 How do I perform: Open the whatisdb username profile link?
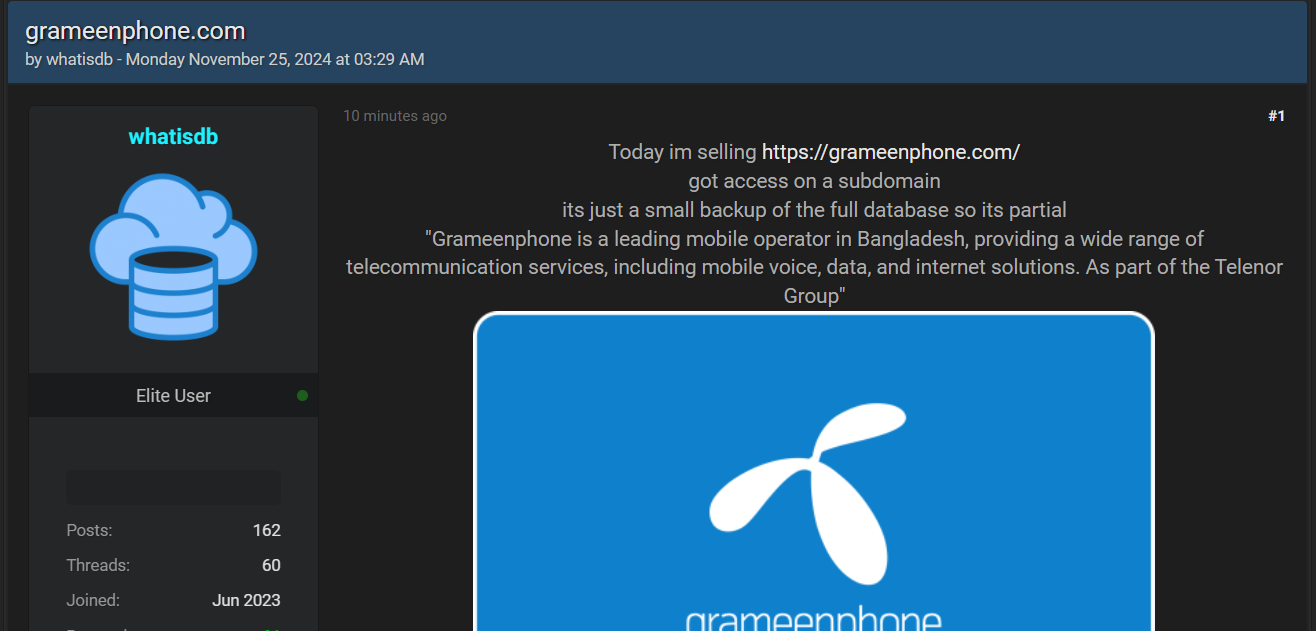coord(173,136)
